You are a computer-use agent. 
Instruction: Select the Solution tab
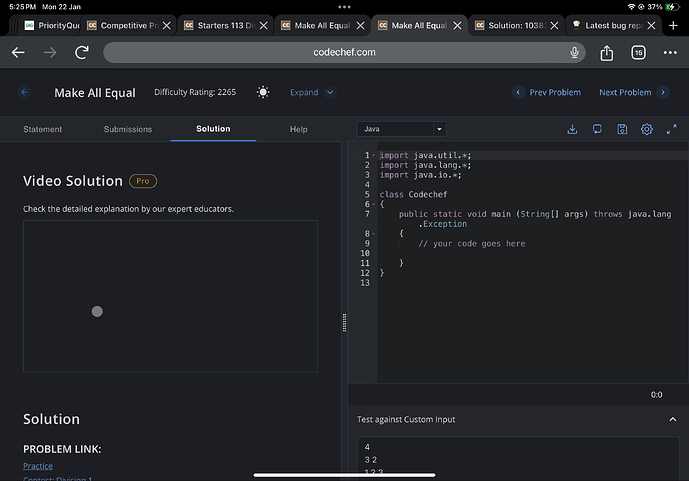click(213, 129)
